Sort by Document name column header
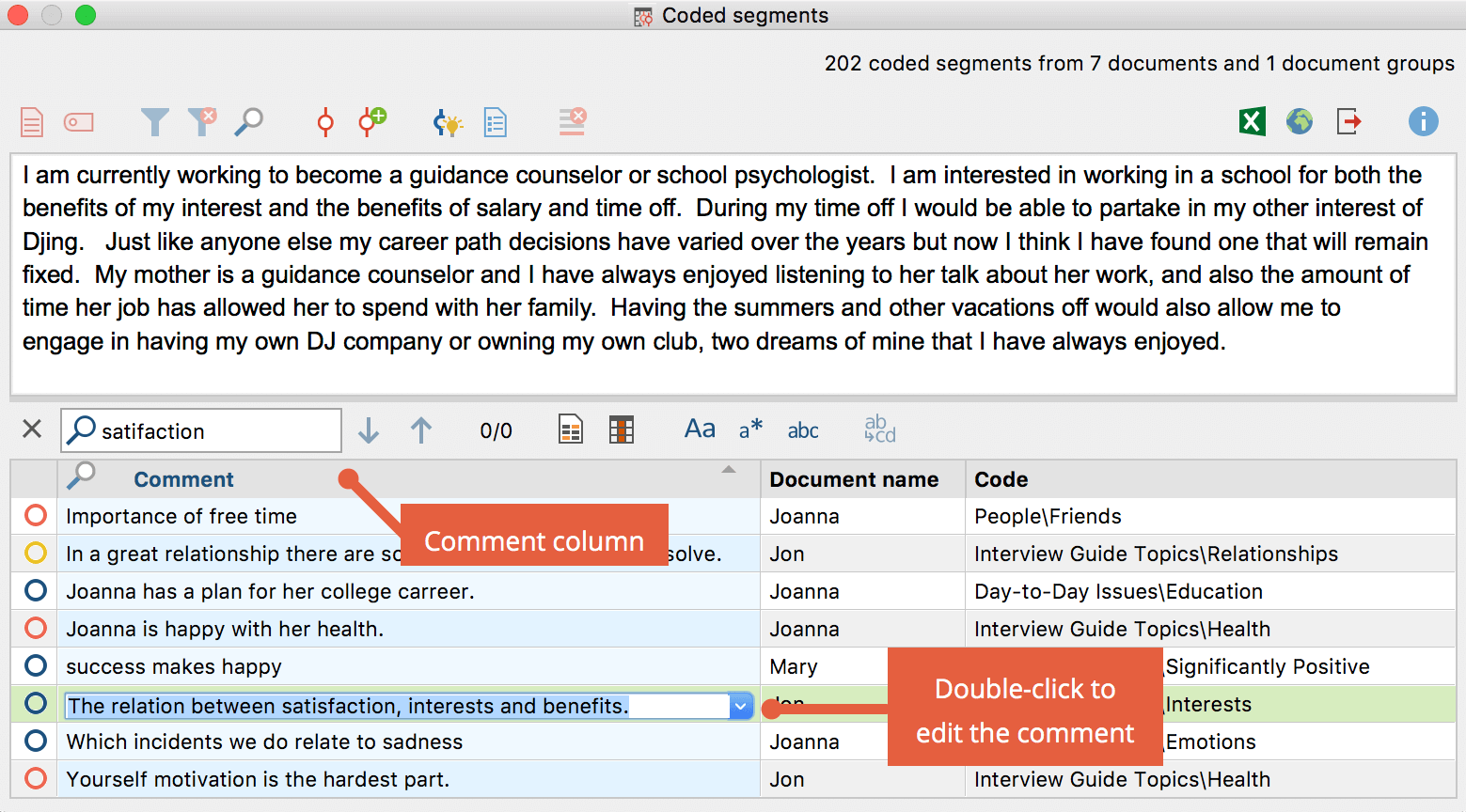 [854, 479]
